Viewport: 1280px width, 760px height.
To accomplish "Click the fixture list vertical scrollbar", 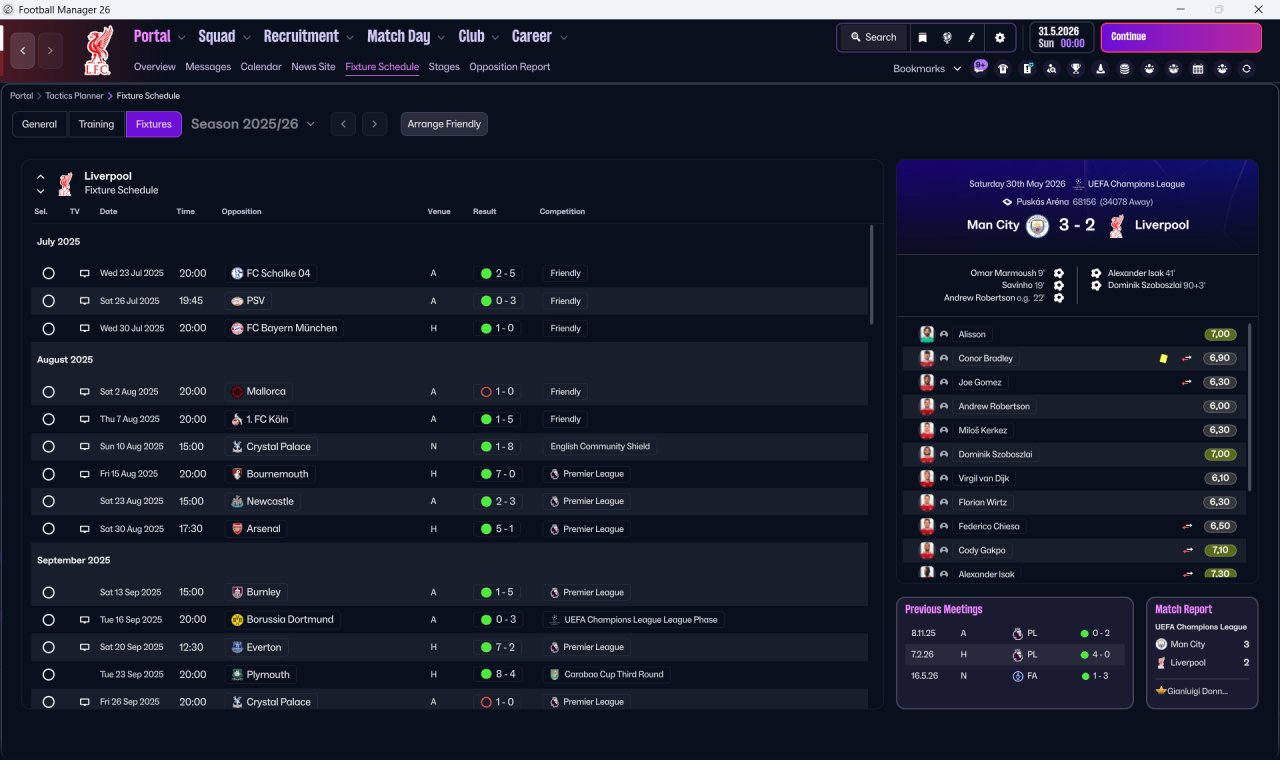I will point(871,275).
